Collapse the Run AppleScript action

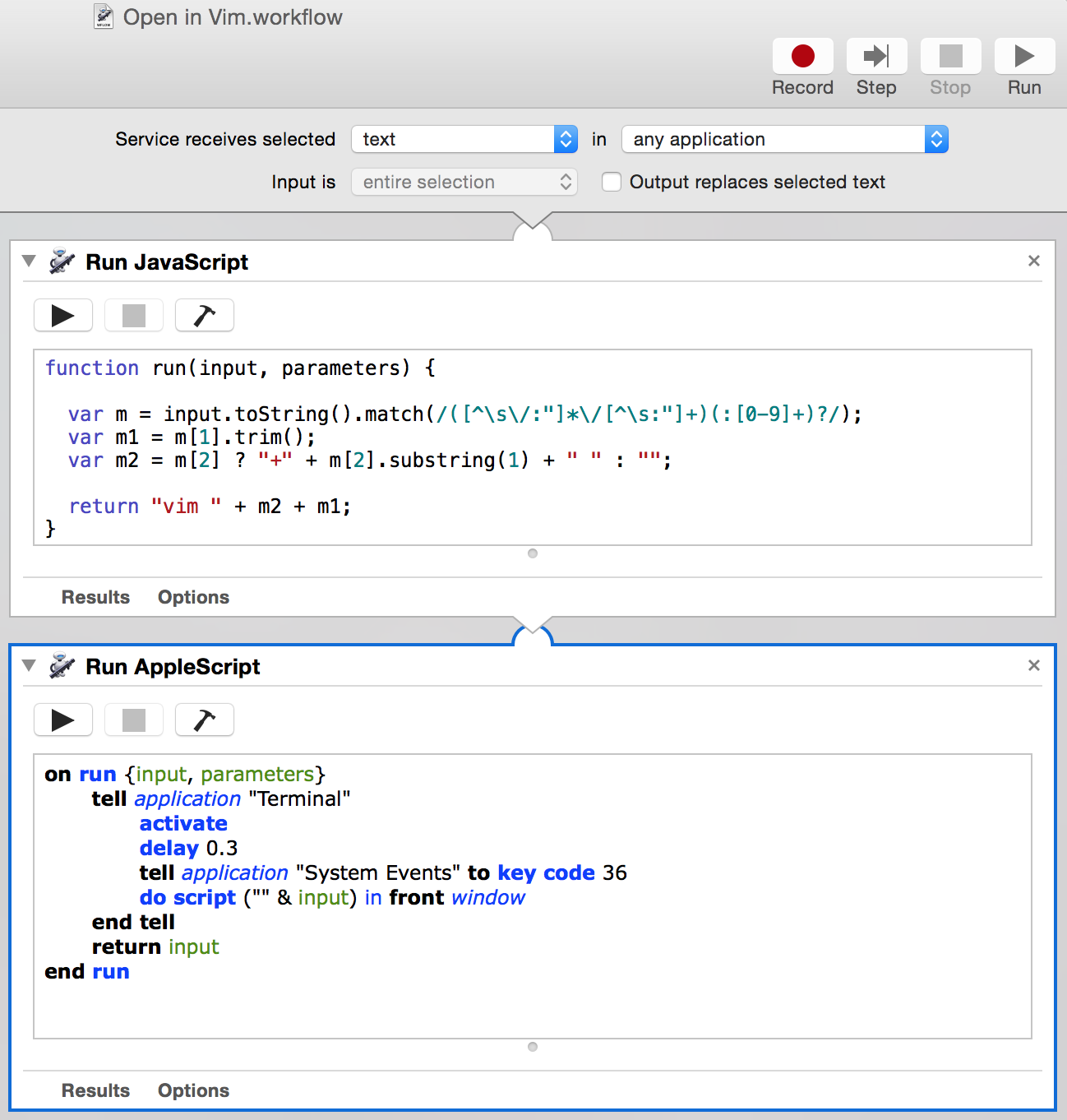click(x=30, y=666)
